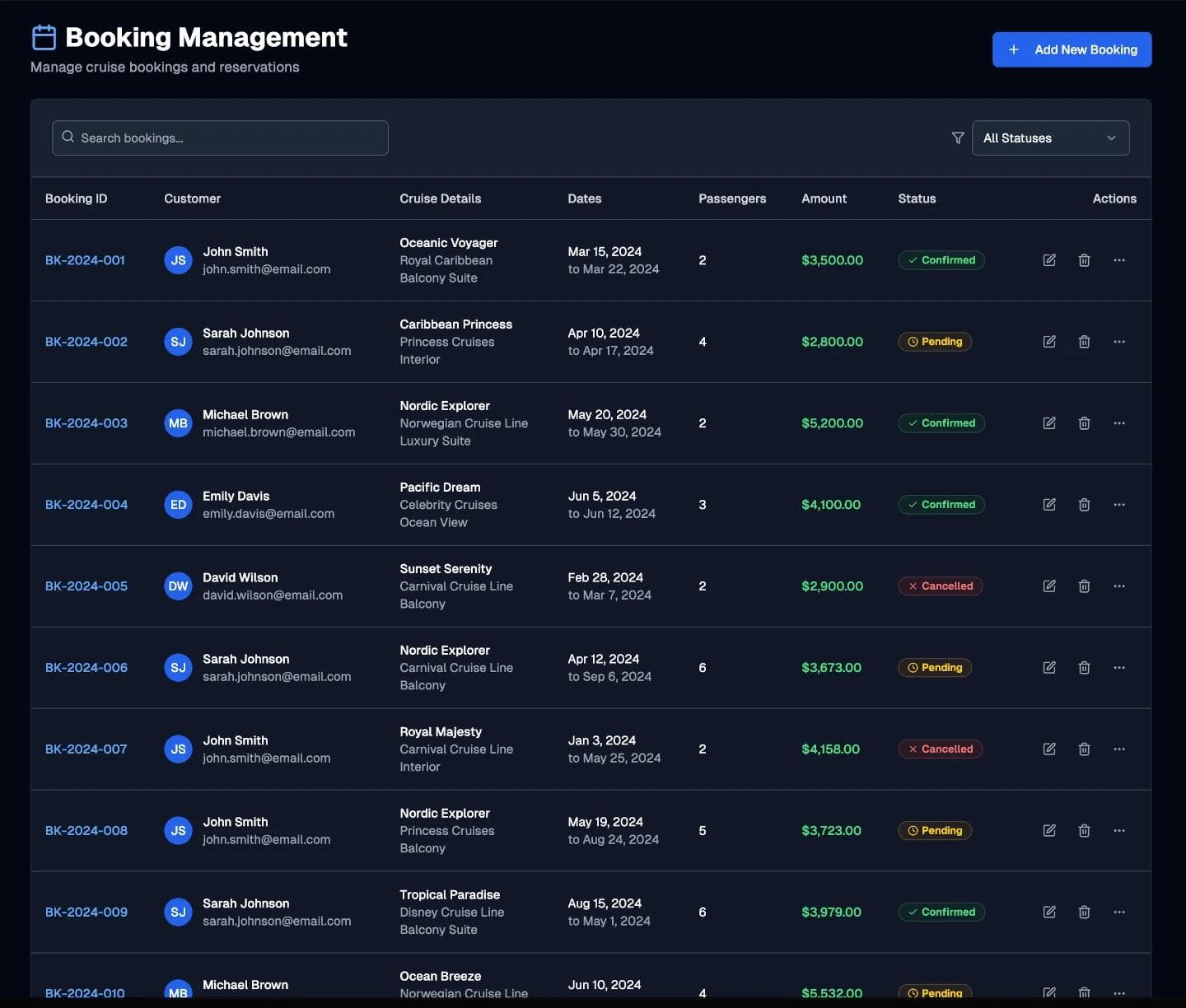Image resolution: width=1186 pixels, height=1008 pixels.
Task: Click the Add New Booking button
Action: pyautogui.click(x=1072, y=49)
